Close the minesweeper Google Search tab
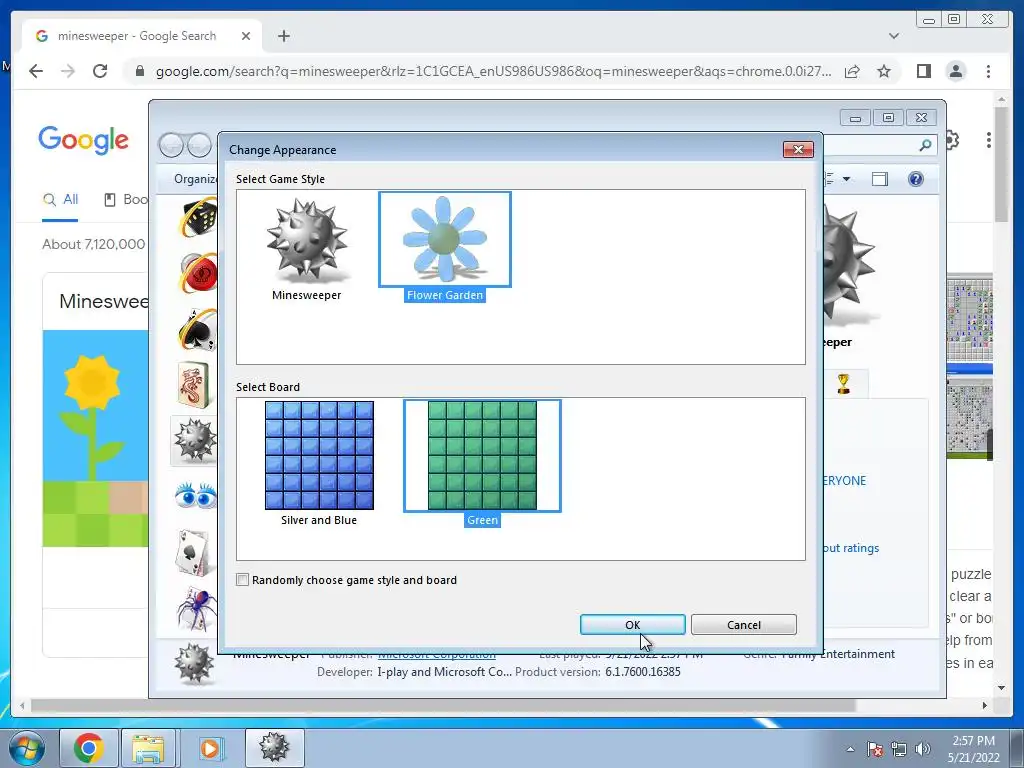Screen dimensions: 1024x768 point(246,36)
